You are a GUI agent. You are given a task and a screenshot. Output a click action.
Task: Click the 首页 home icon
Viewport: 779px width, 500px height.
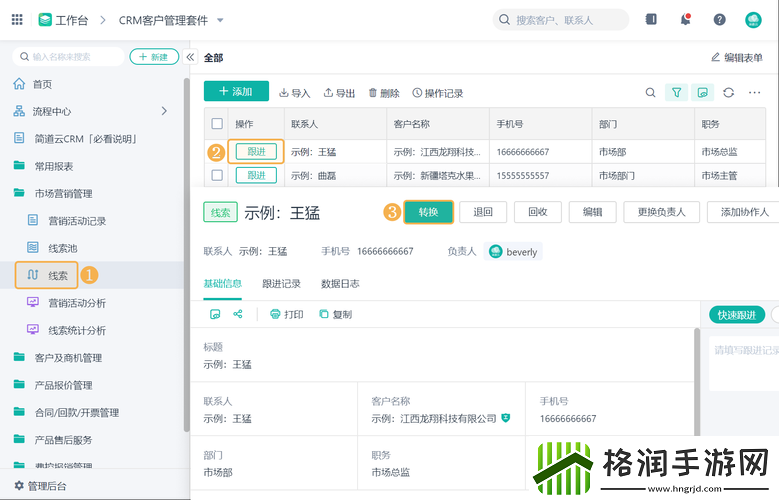coord(19,83)
